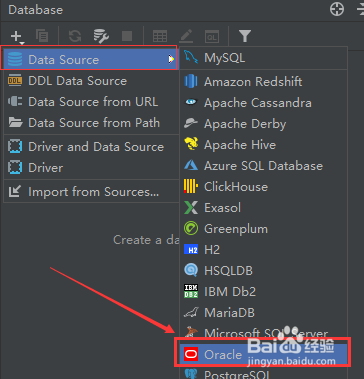Click the Filter funnel icon
Image resolution: width=364 pixels, height=379 pixels.
point(245,36)
